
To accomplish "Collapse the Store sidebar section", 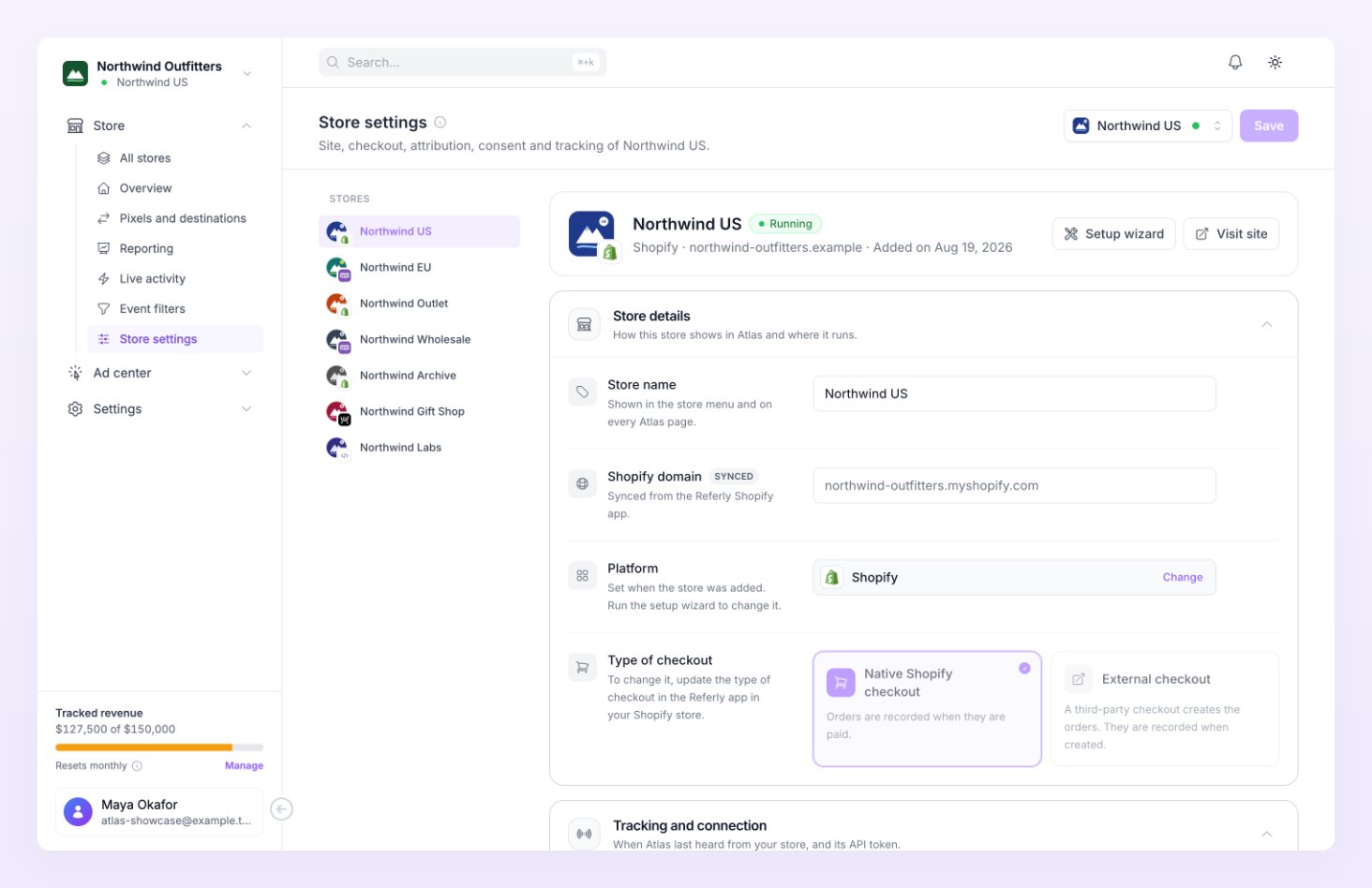I will click(x=246, y=126).
